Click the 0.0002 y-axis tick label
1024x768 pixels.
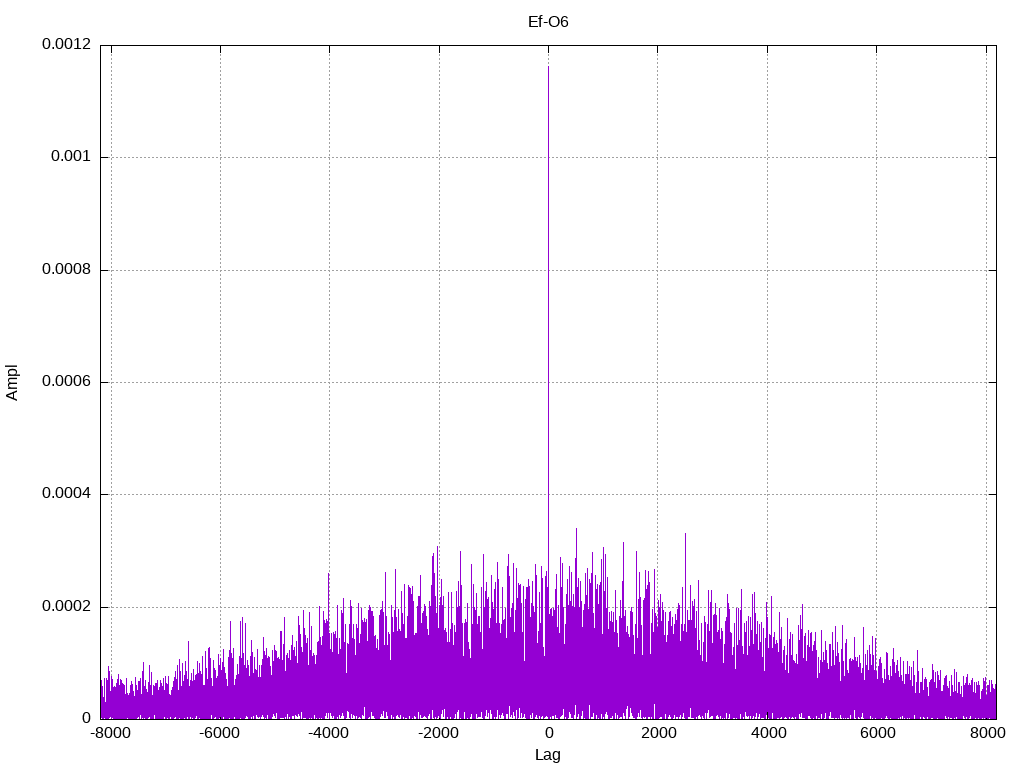[67, 607]
